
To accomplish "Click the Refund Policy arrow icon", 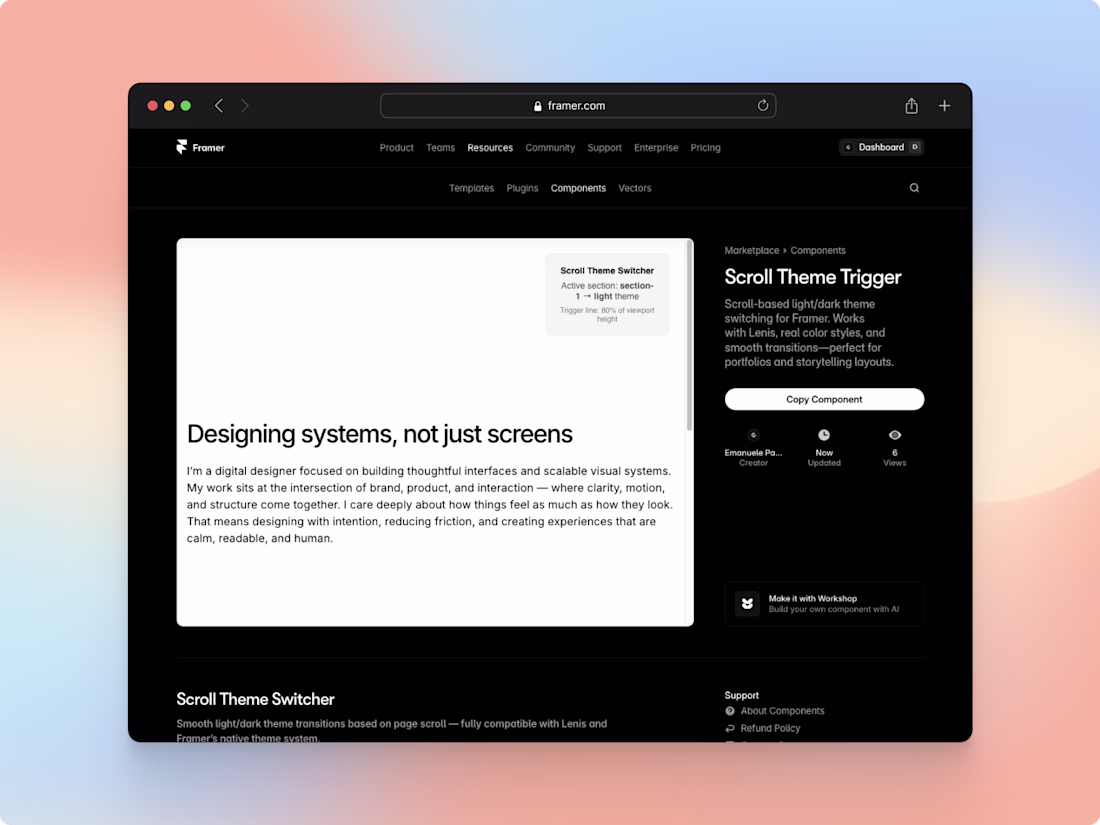I will [730, 728].
